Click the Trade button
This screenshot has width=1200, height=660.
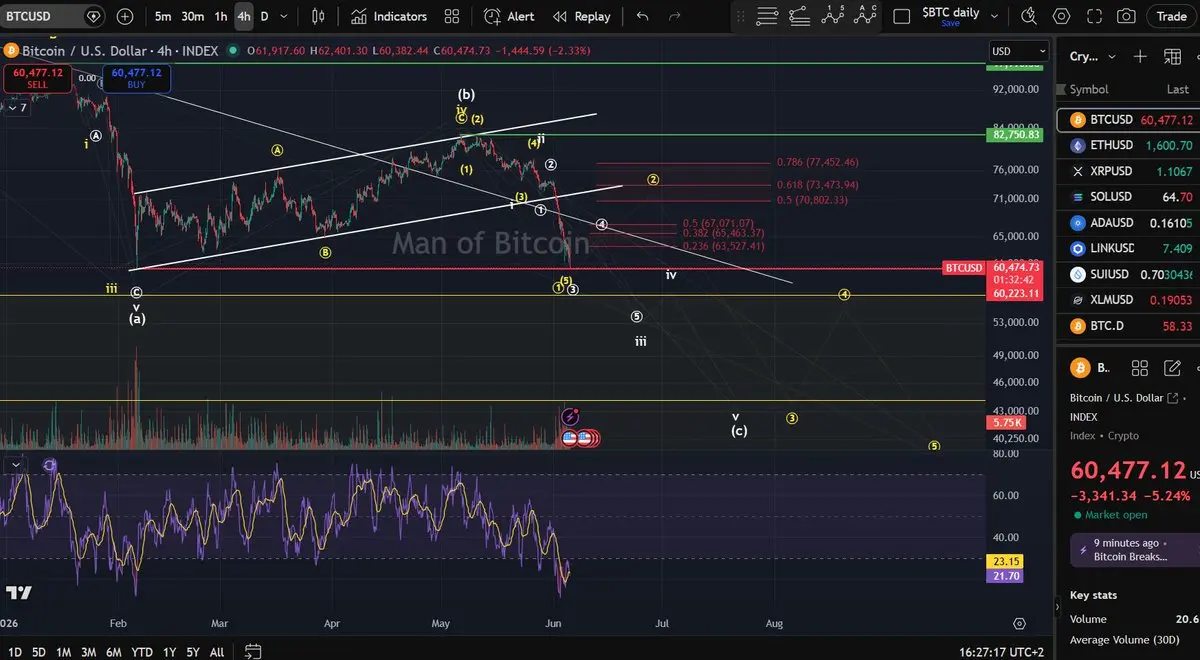tap(1171, 16)
